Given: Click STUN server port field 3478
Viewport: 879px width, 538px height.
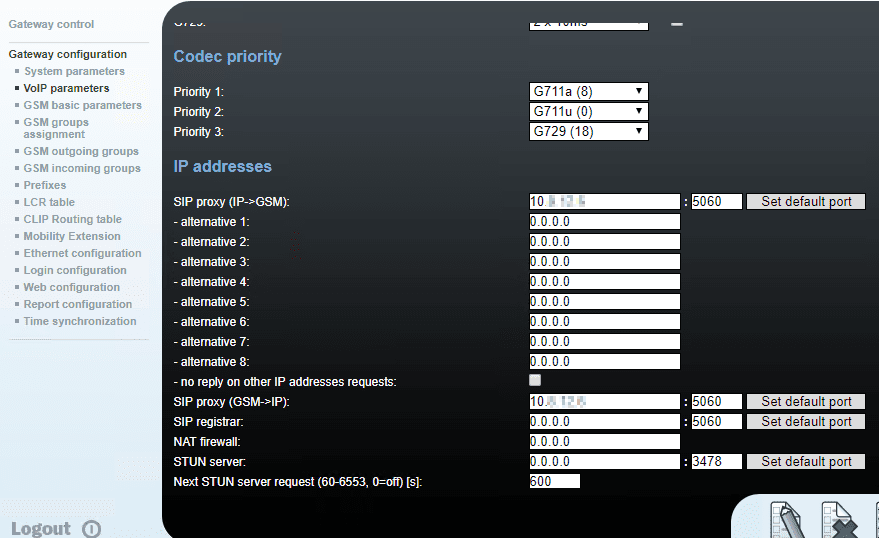Looking at the screenshot, I should tap(716, 461).
